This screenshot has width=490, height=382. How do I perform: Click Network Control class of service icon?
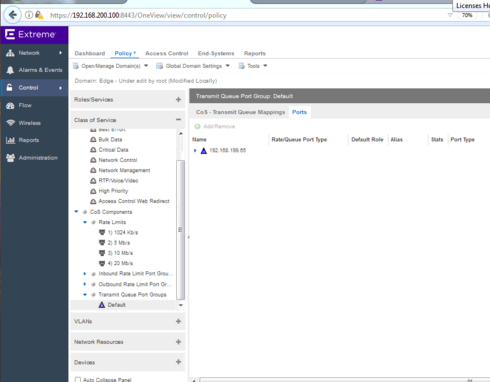tap(93, 160)
